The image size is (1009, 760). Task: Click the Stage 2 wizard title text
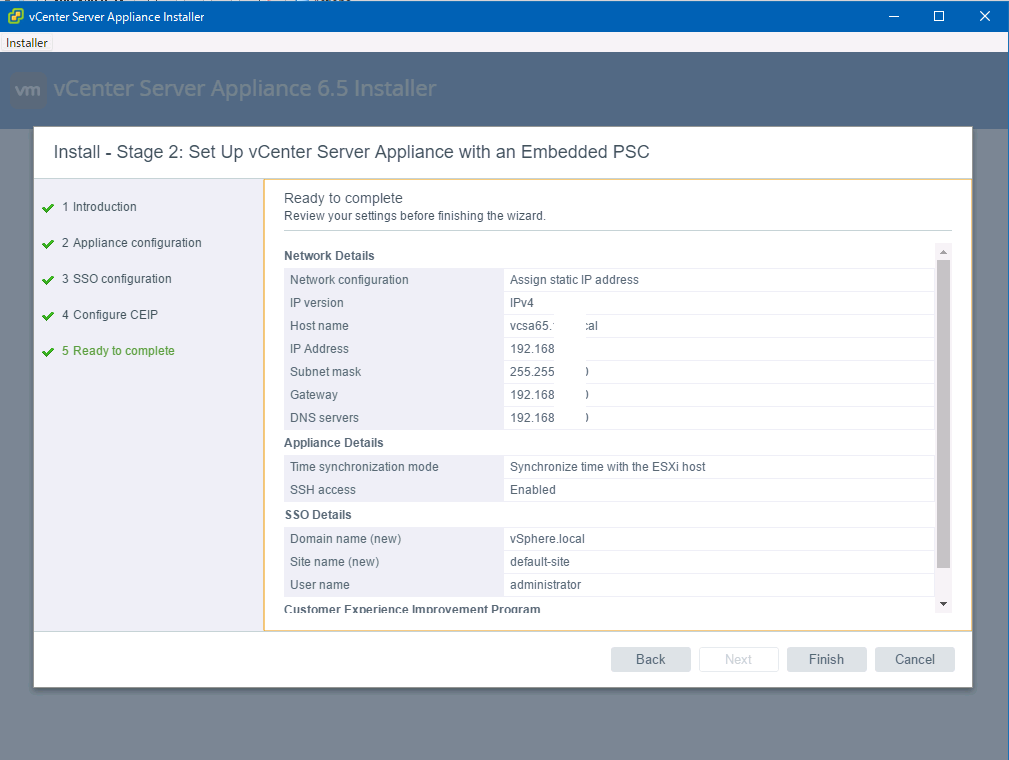pos(351,152)
